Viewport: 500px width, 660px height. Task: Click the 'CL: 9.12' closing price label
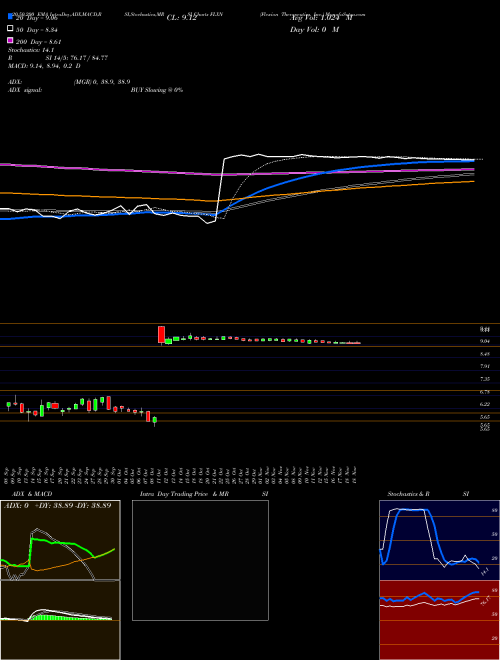point(181,18)
